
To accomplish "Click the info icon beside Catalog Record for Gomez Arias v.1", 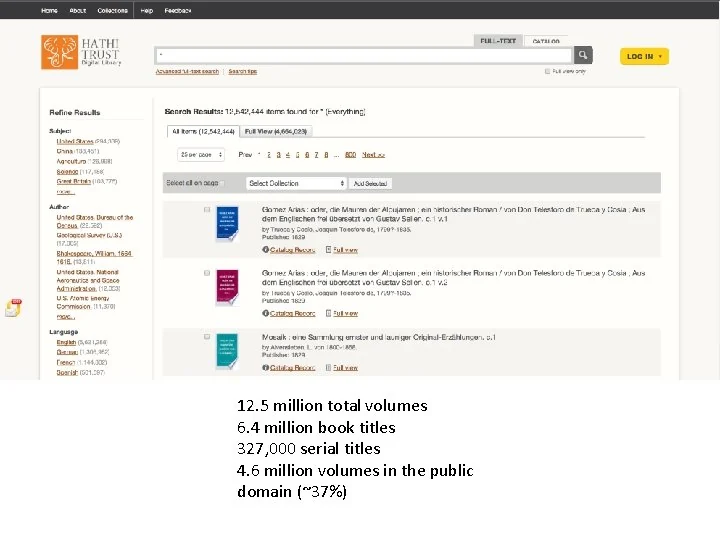I will click(x=265, y=250).
